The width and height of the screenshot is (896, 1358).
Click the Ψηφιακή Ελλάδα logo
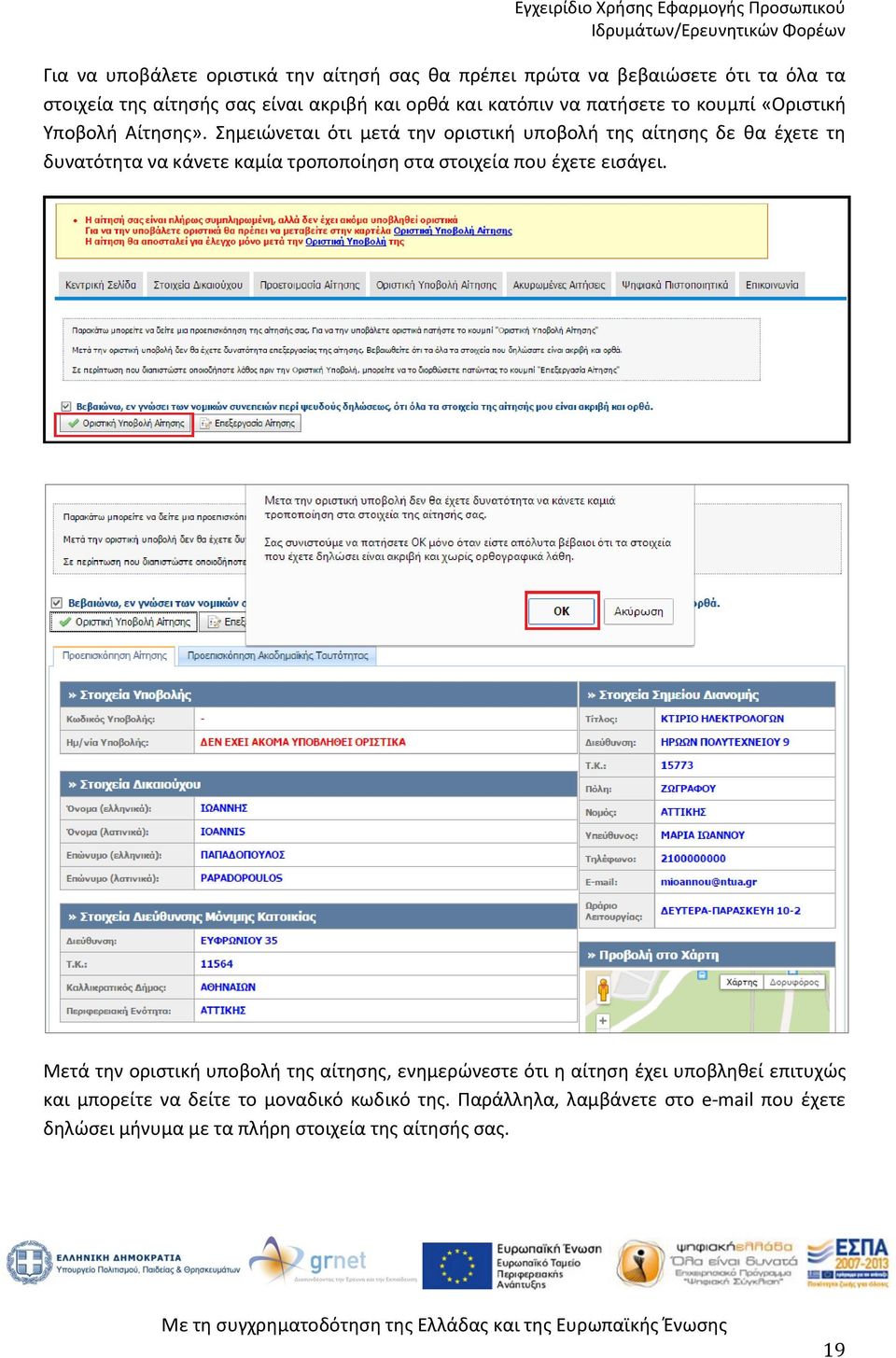pyautogui.click(x=705, y=1263)
